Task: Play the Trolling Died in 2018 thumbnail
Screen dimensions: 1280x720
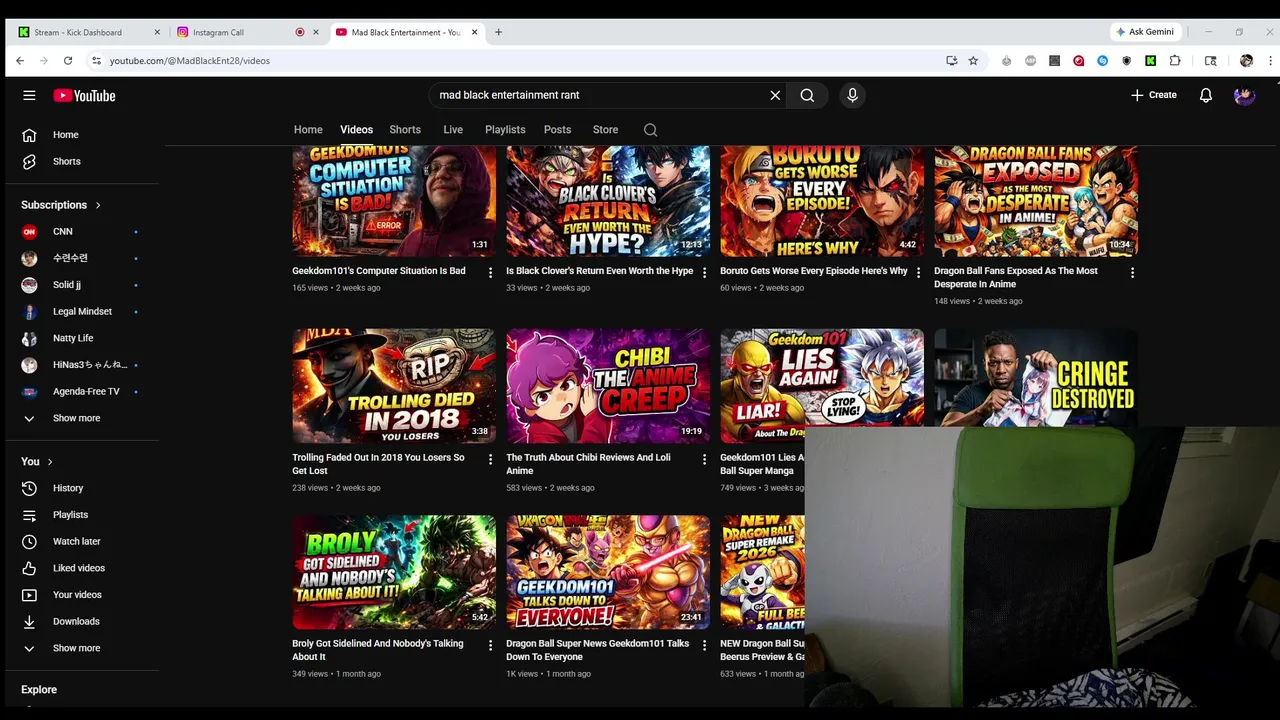Action: (x=394, y=386)
